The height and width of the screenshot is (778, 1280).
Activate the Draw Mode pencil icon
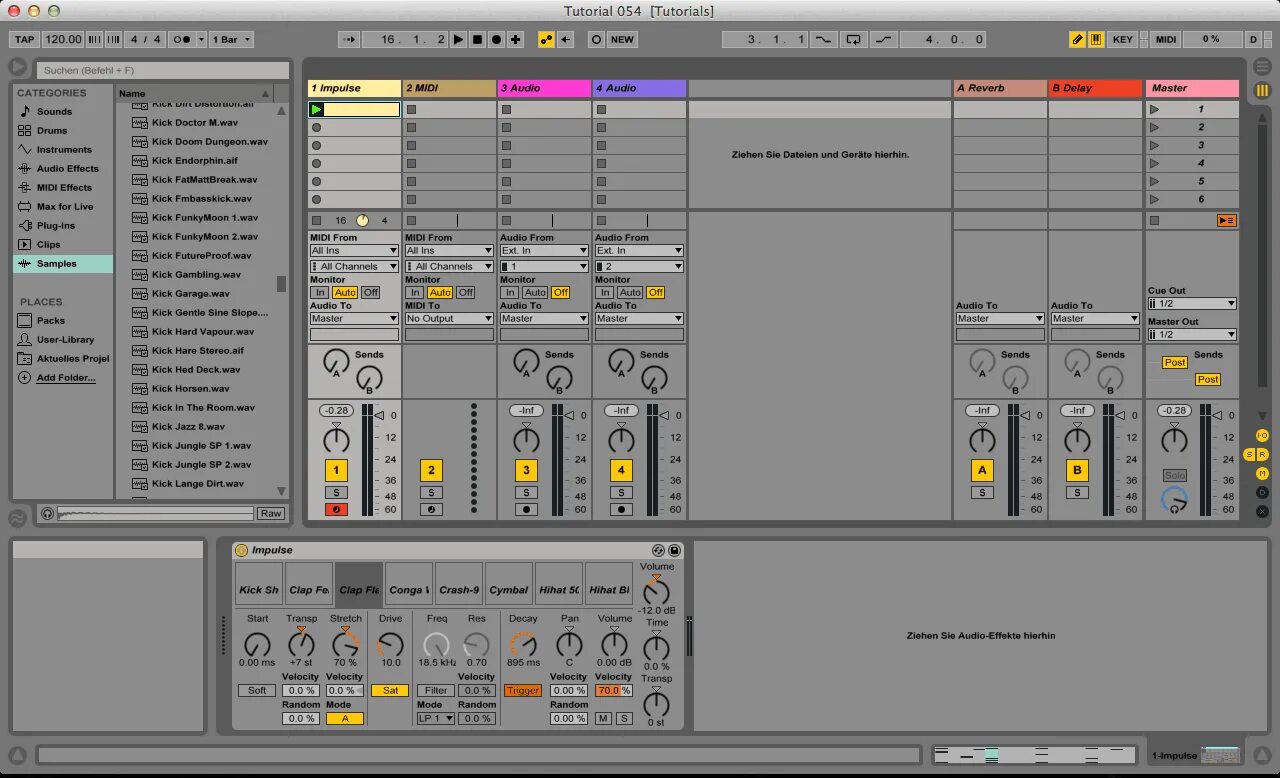[x=1077, y=39]
